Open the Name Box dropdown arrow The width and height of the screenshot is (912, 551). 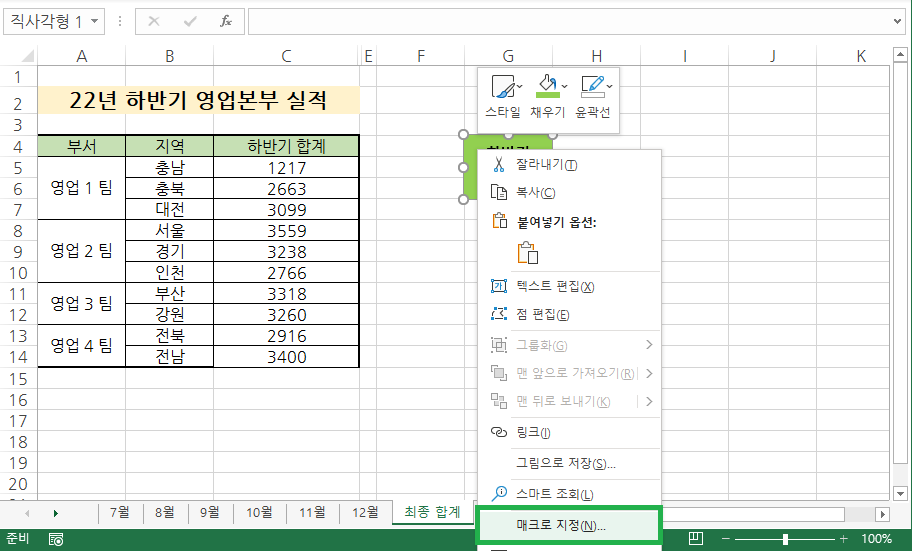[x=95, y=22]
